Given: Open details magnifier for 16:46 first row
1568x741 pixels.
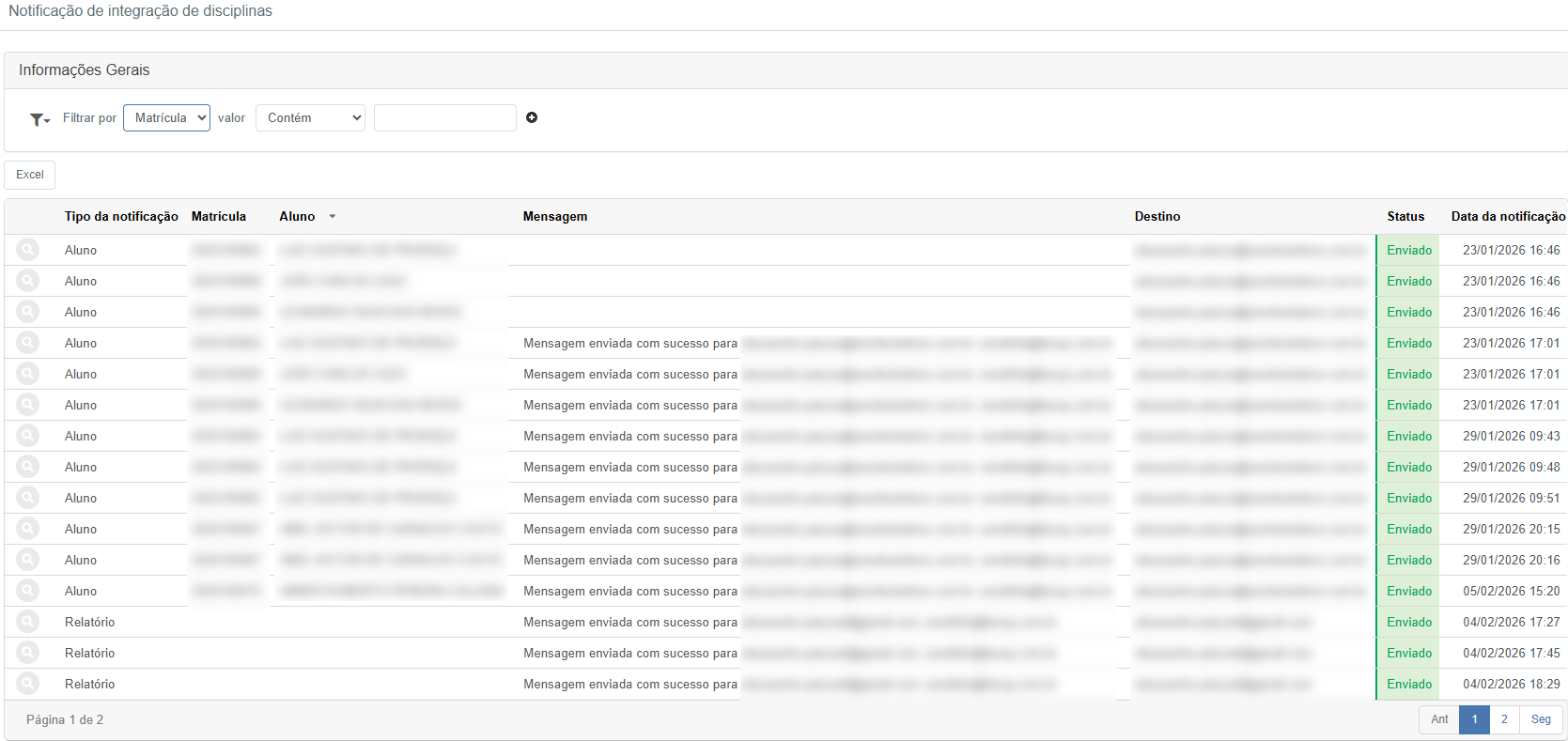Looking at the screenshot, I should pyautogui.click(x=28, y=250).
